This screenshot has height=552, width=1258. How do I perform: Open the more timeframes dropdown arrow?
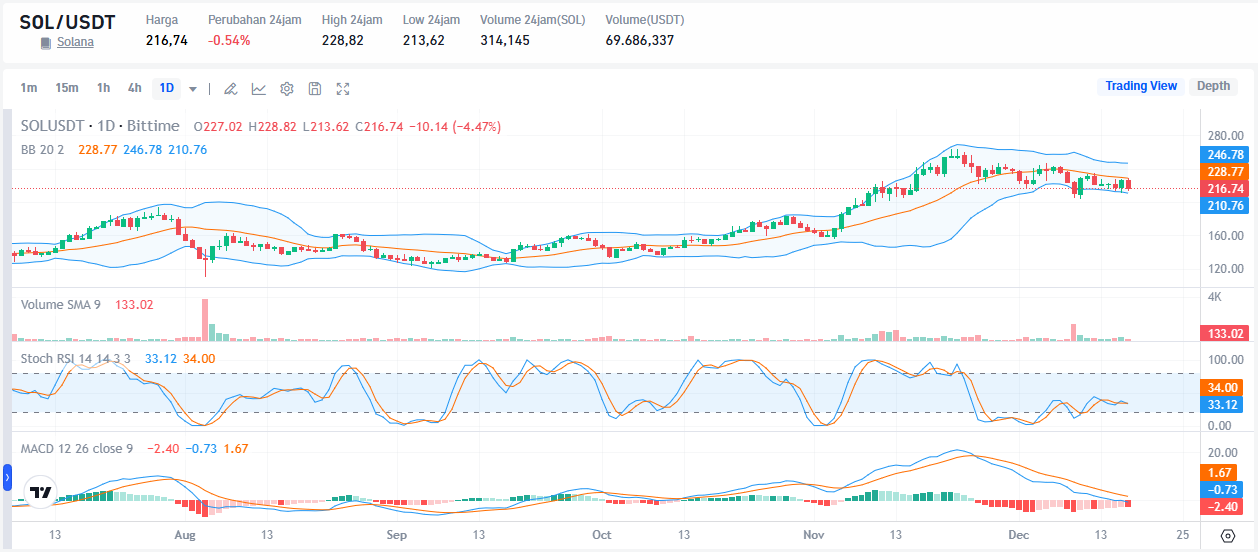(x=193, y=88)
